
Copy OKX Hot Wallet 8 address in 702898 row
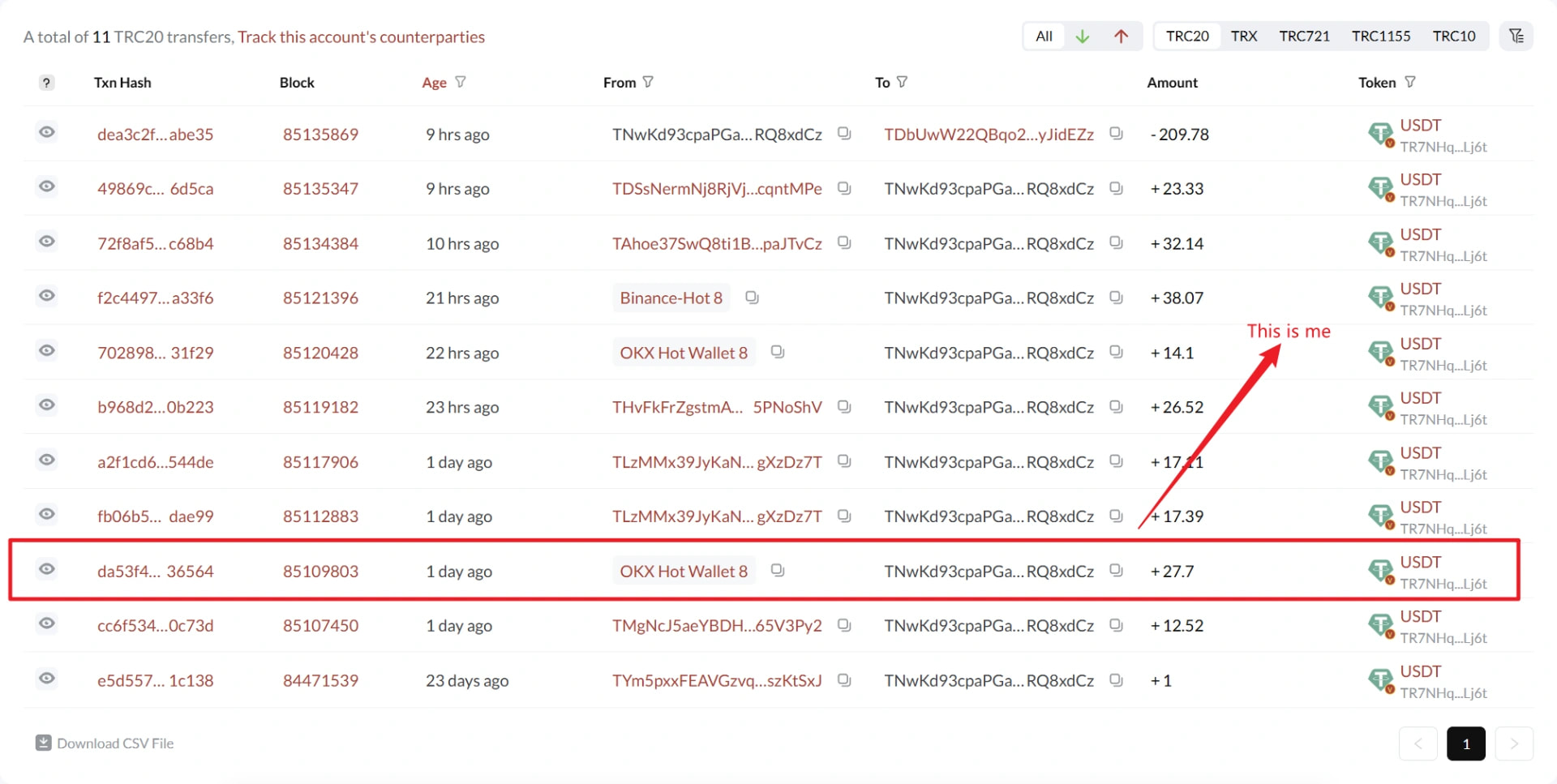[778, 352]
